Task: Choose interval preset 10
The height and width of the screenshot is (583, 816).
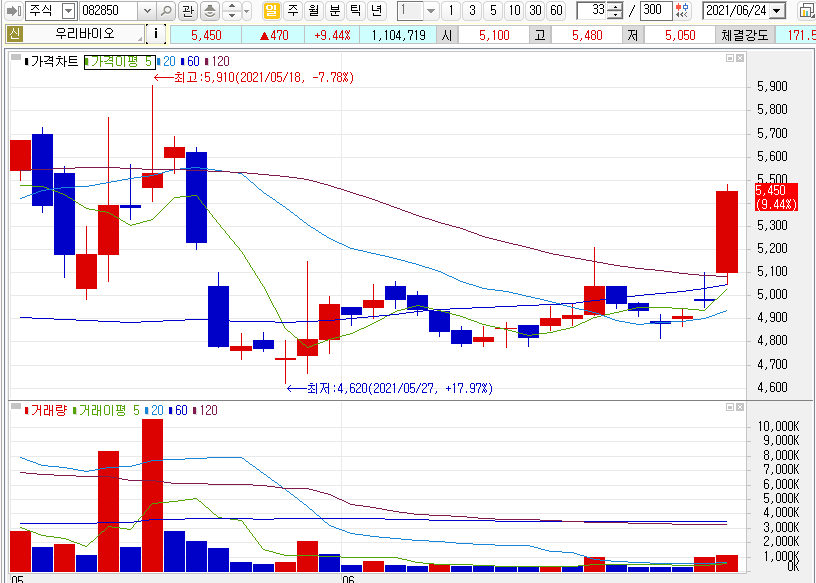Action: (x=514, y=10)
